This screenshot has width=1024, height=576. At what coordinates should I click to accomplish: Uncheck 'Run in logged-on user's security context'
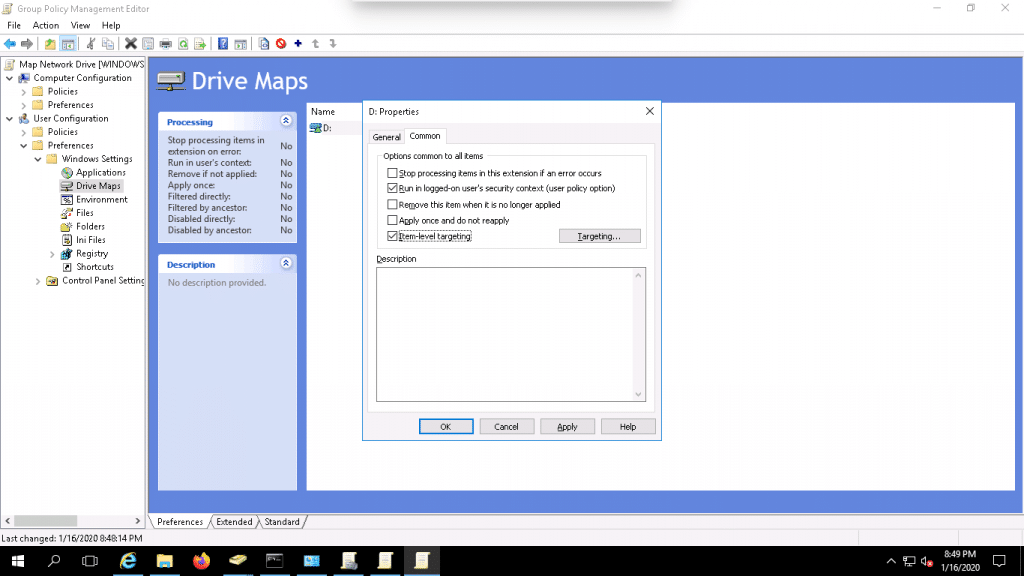click(x=392, y=188)
